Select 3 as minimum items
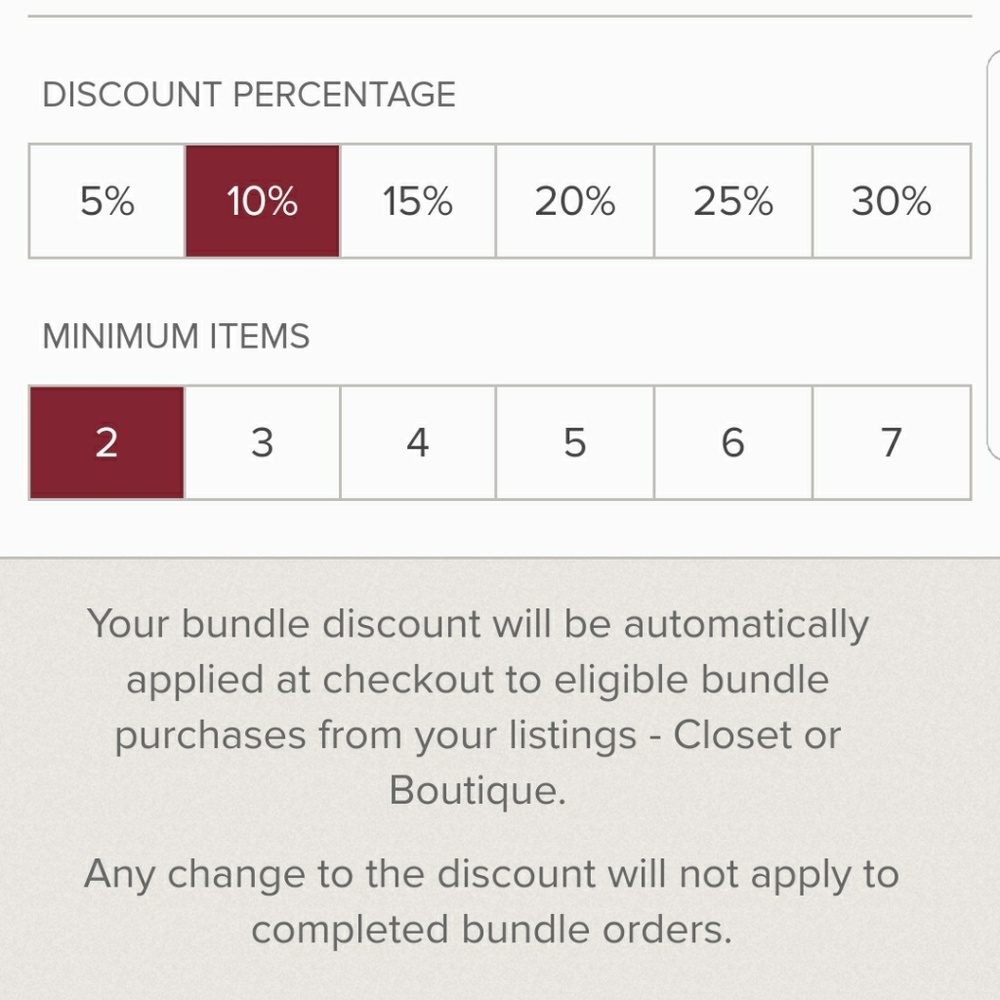The image size is (1000, 1000). [262, 442]
